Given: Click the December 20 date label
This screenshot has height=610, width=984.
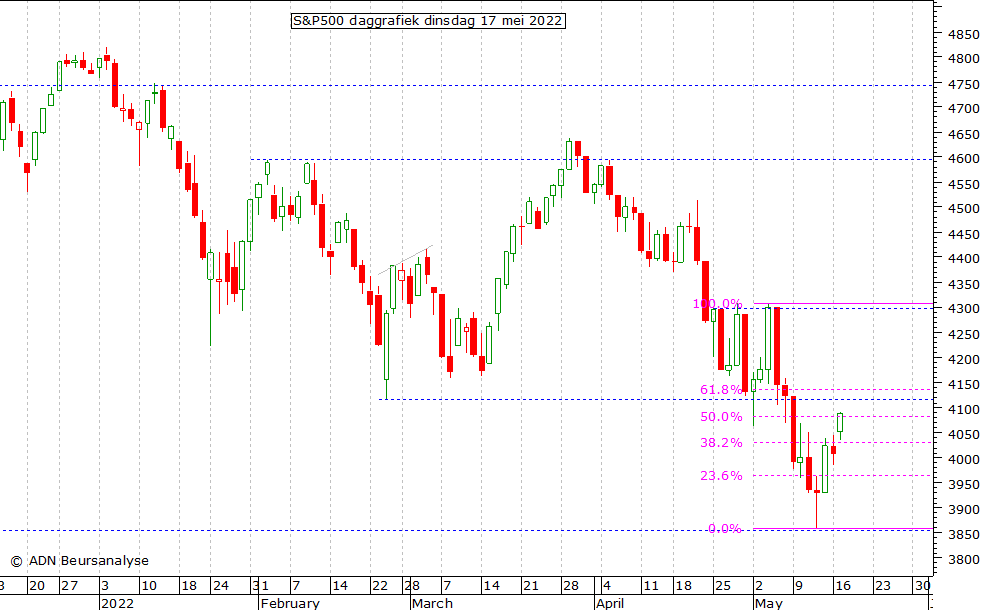Looking at the screenshot, I should tap(37, 586).
